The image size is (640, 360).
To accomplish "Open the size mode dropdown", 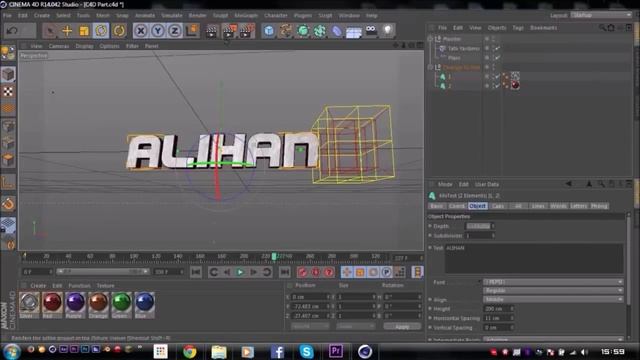I will point(355,326).
